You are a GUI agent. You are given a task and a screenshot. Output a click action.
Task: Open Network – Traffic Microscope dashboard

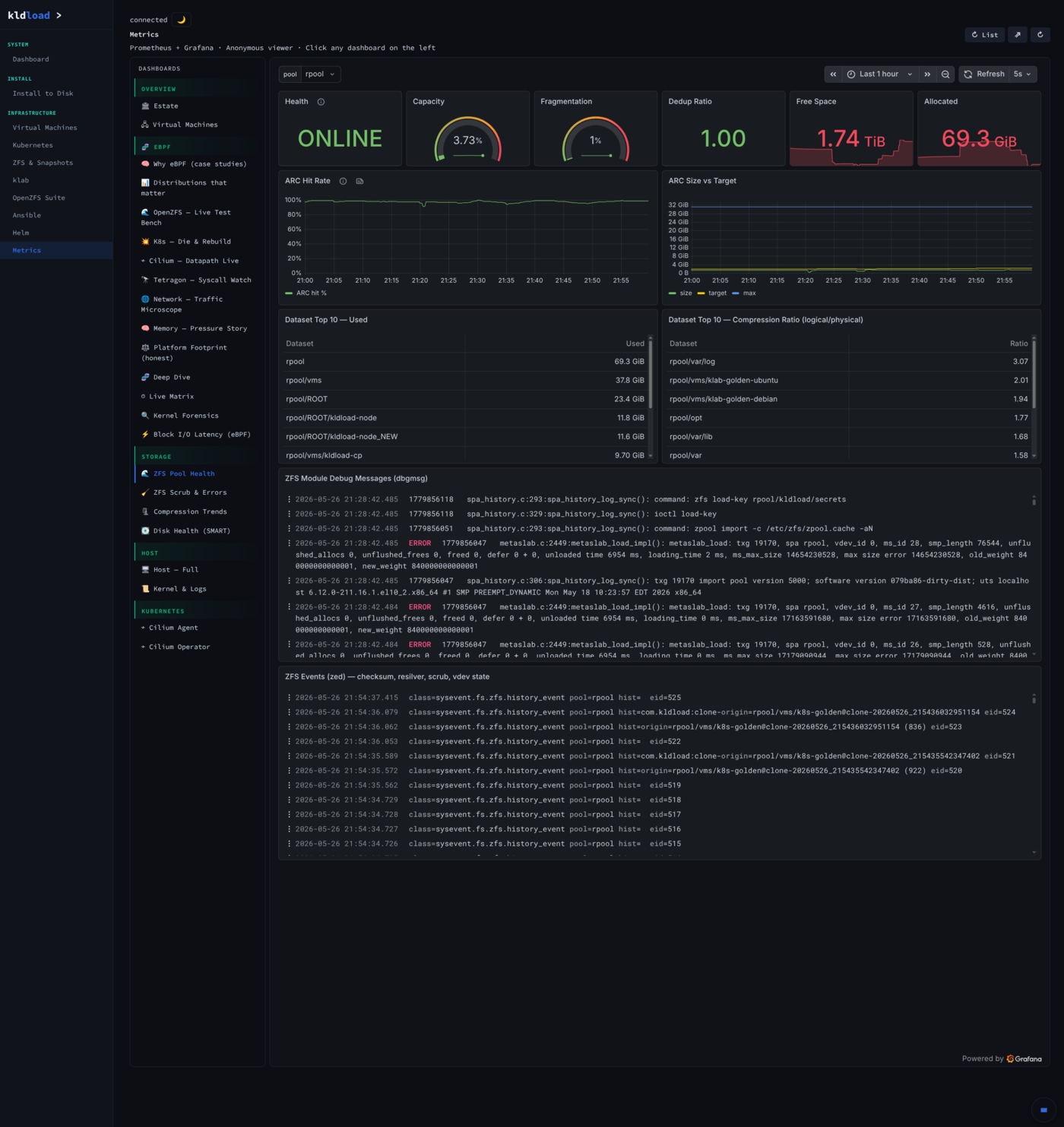tap(197, 304)
